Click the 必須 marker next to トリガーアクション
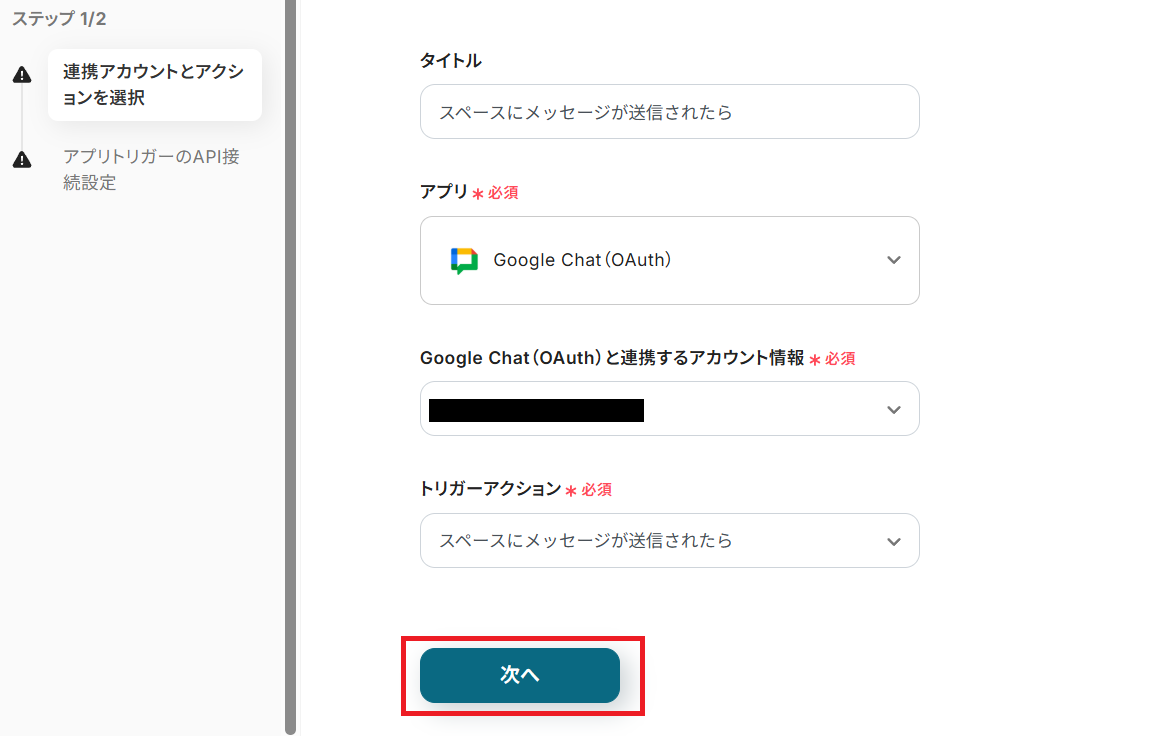Image resolution: width=1176 pixels, height=736 pixels. pyautogui.click(x=596, y=490)
